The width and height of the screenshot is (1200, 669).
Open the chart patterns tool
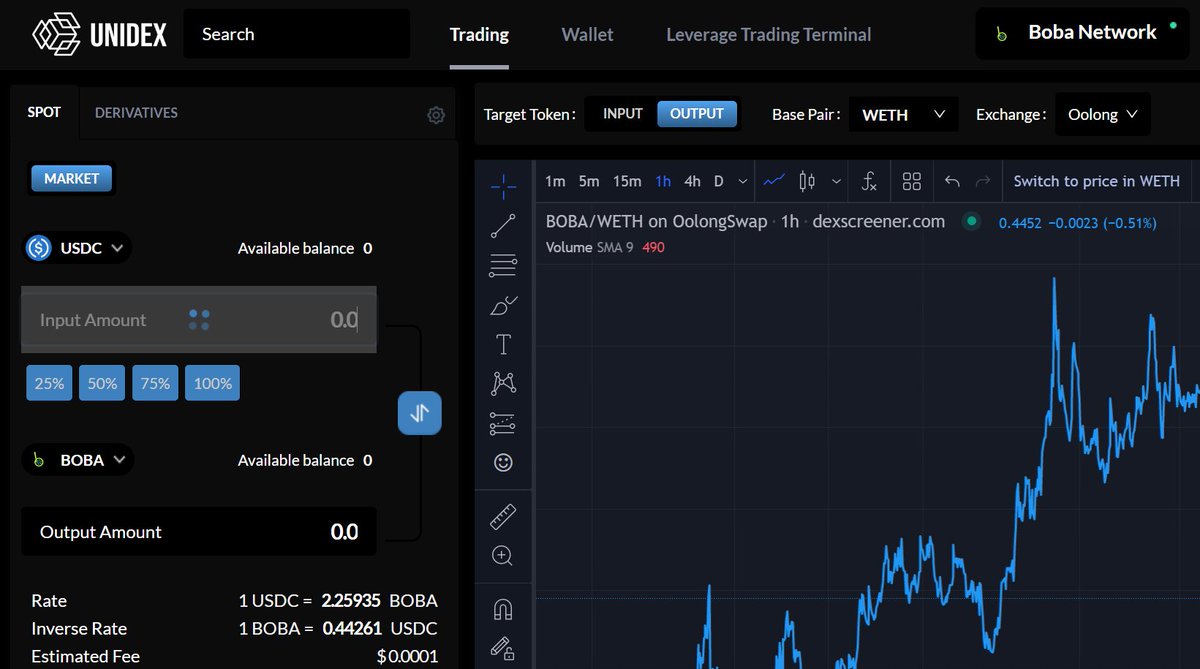click(x=504, y=383)
